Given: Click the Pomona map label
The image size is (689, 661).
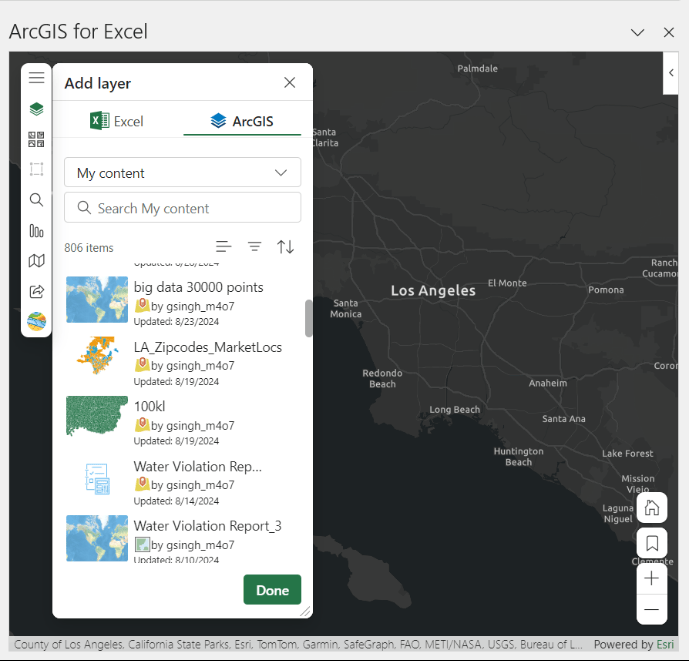Looking at the screenshot, I should (606, 290).
